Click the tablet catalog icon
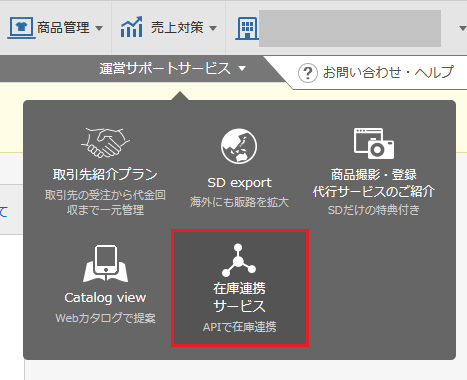 click(105, 263)
